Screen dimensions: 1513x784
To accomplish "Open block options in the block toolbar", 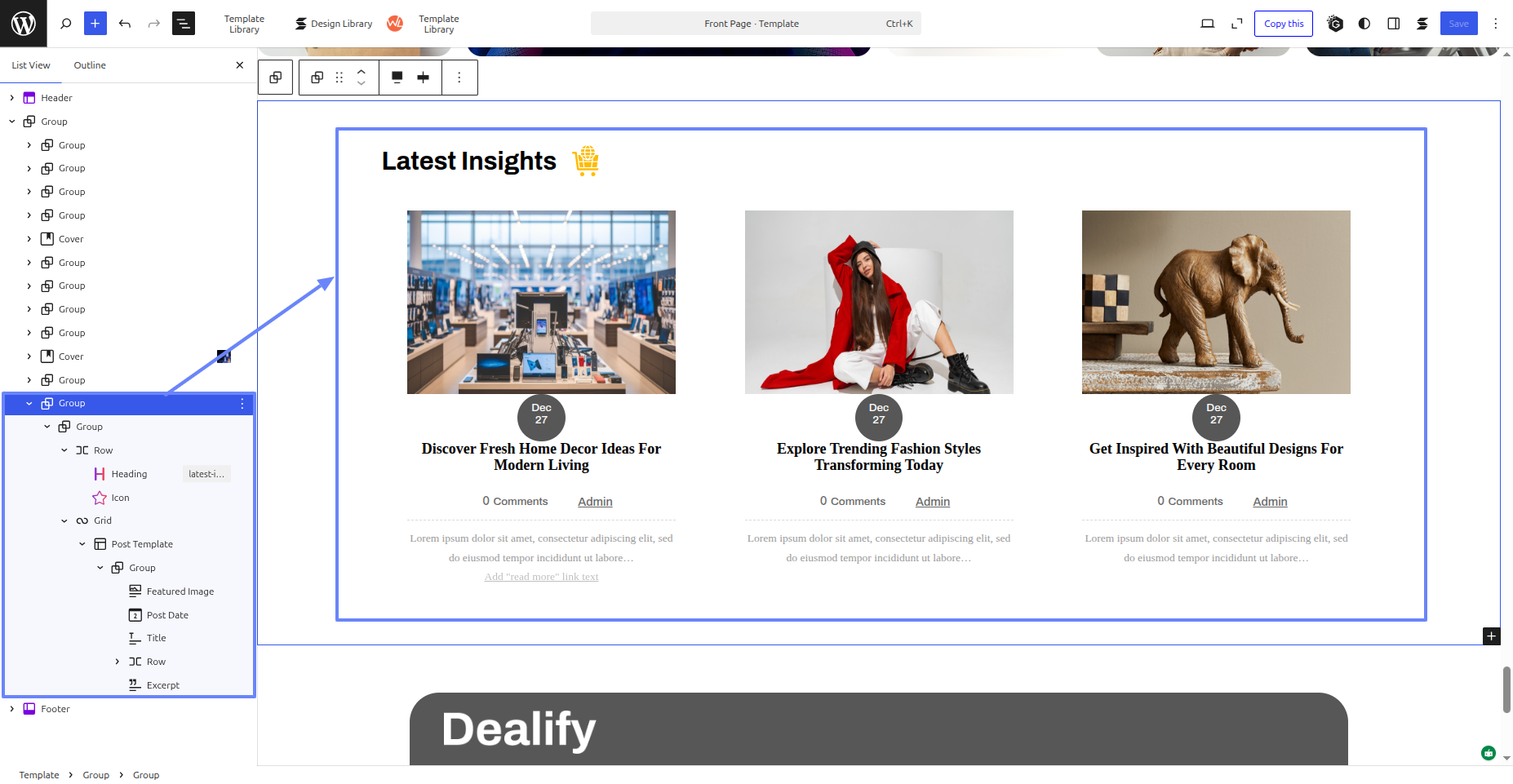I will pos(459,78).
